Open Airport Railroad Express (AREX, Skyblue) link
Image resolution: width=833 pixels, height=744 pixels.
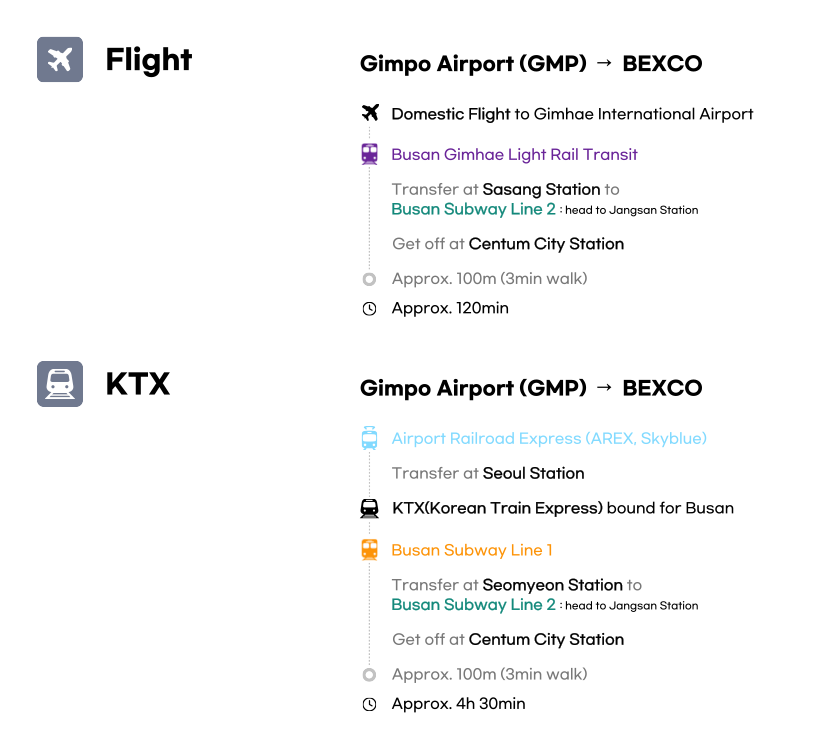(x=549, y=439)
